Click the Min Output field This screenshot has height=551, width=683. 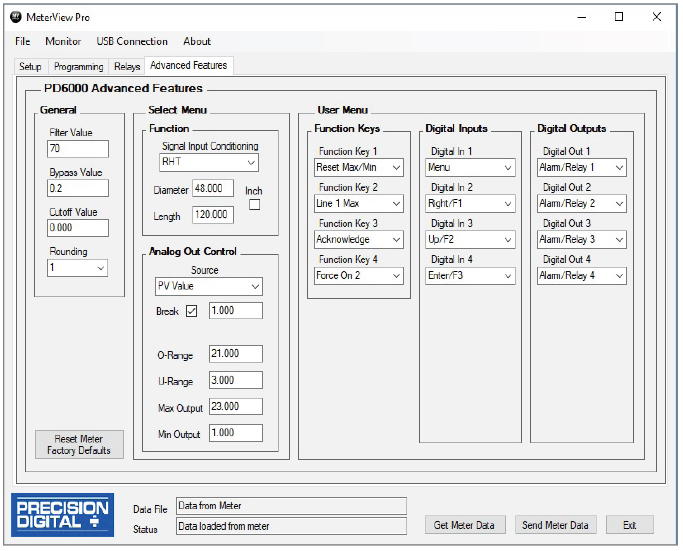[x=236, y=433]
